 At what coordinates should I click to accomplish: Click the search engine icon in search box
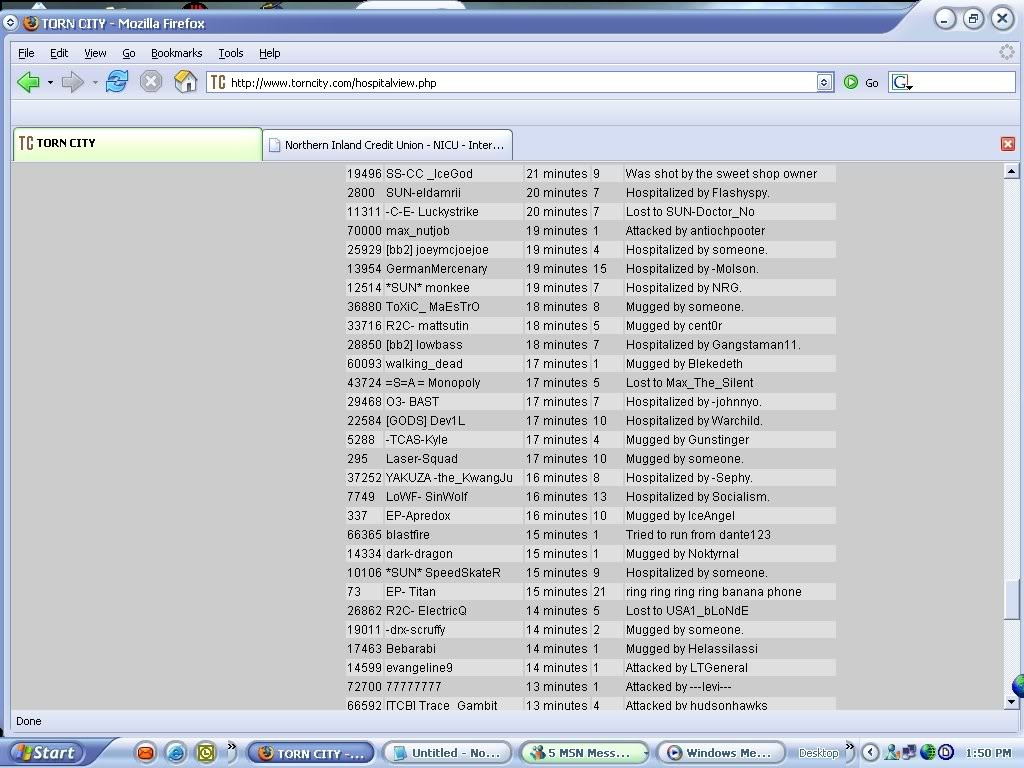(x=901, y=83)
